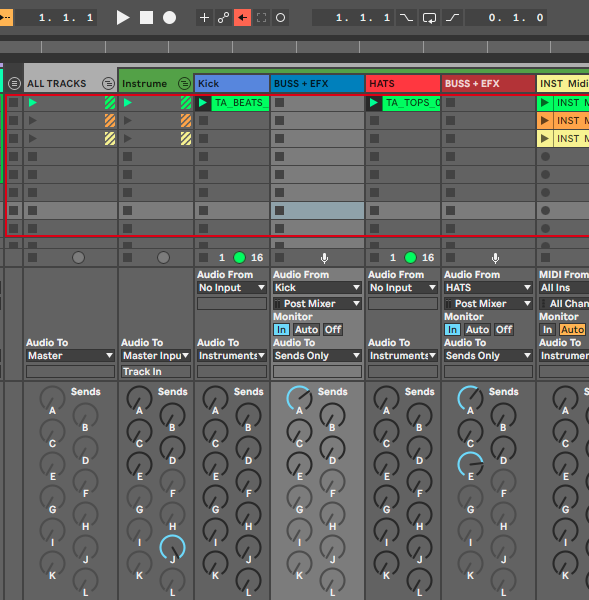Click the Capture MIDI bracket icon
Image resolution: width=589 pixels, height=600 pixels.
click(261, 18)
